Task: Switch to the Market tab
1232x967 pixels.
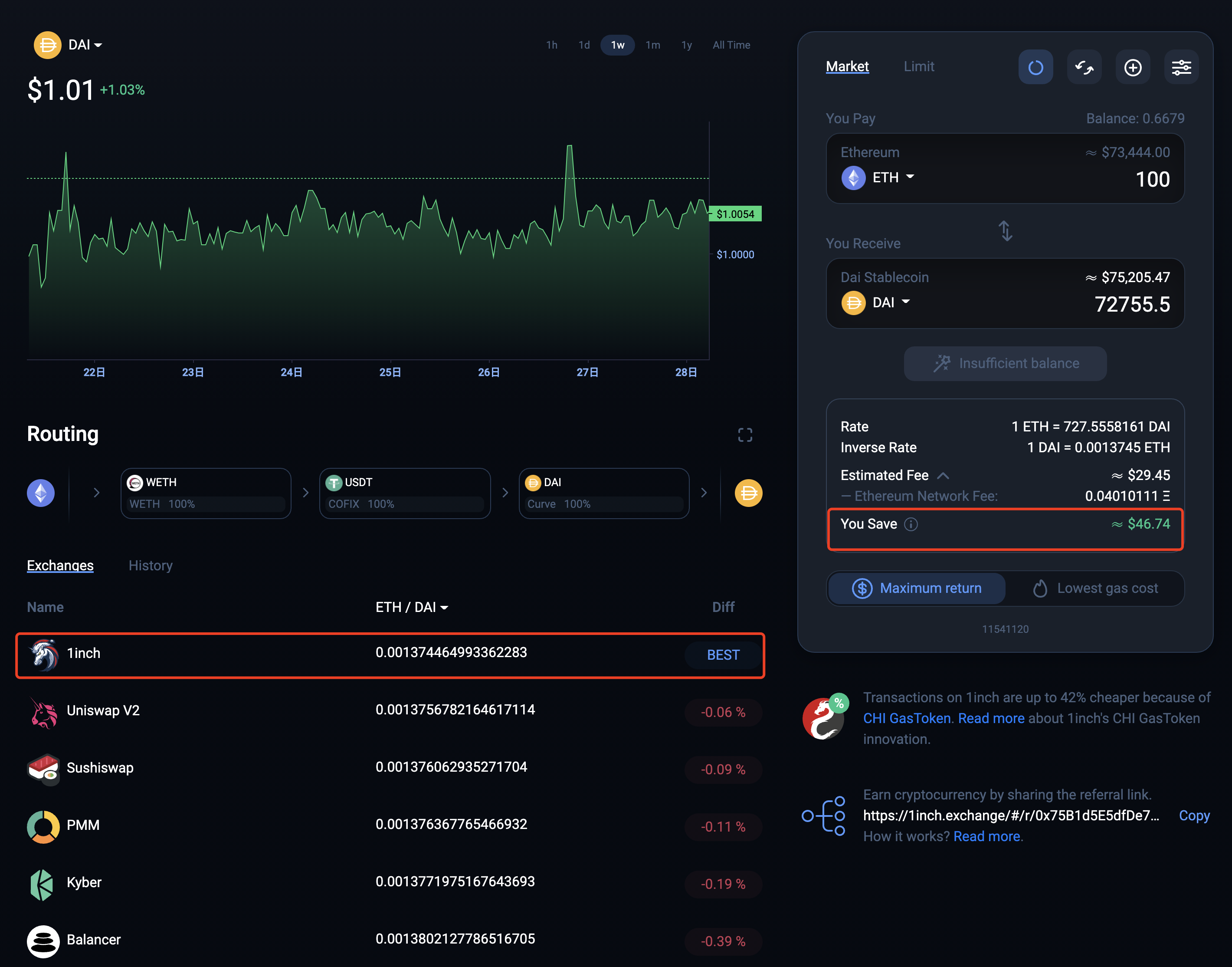Action: [x=847, y=66]
